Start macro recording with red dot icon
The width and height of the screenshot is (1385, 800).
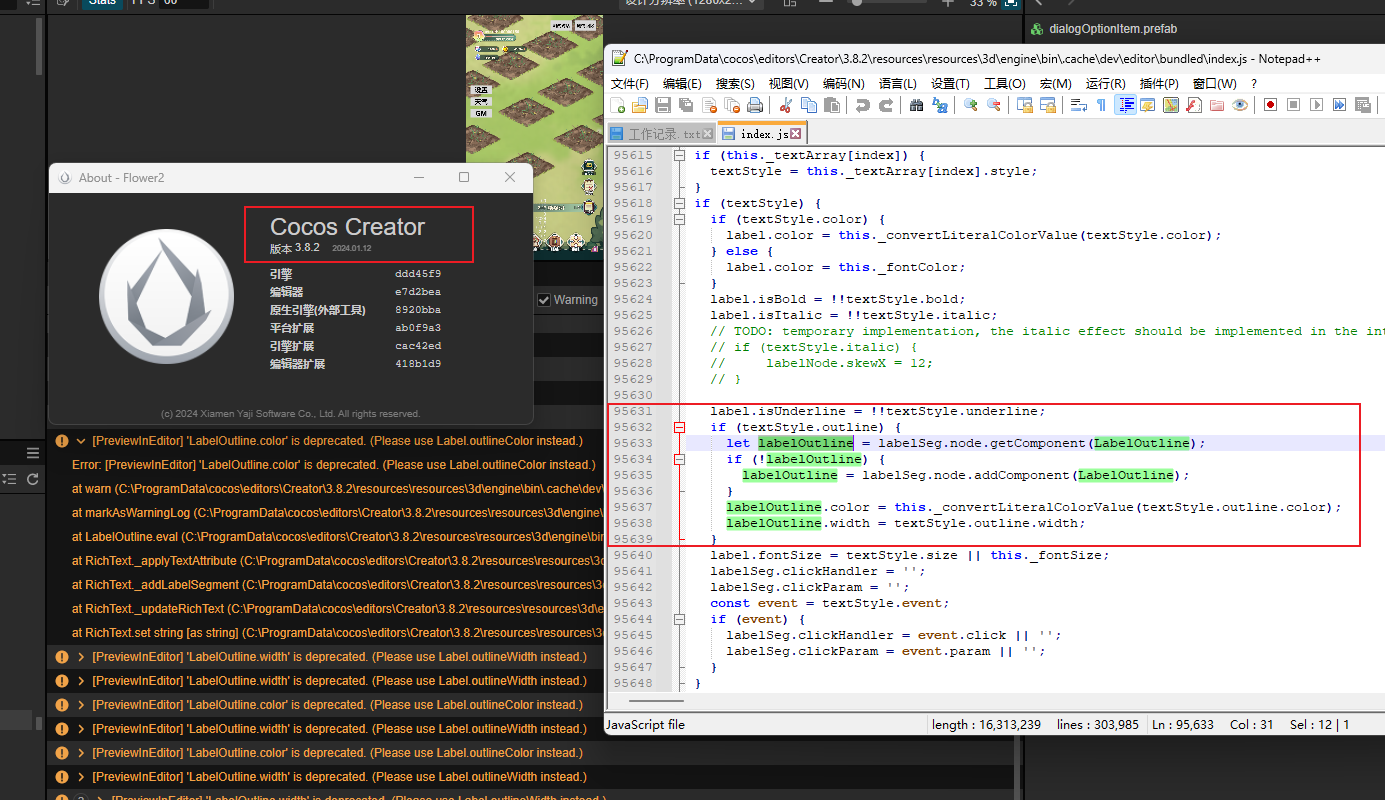(x=1271, y=105)
